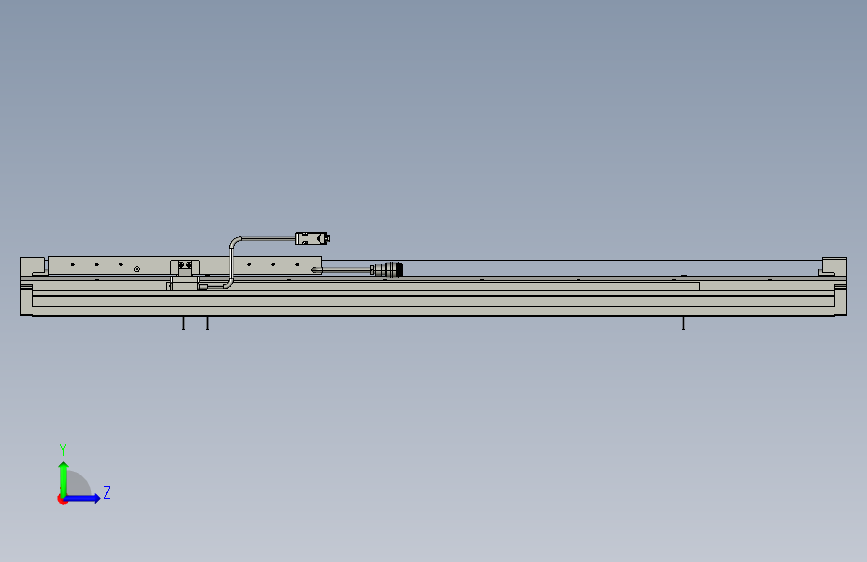Image resolution: width=867 pixels, height=562 pixels.
Task: Click the small circular hole on the carriage
Action: click(x=137, y=269)
